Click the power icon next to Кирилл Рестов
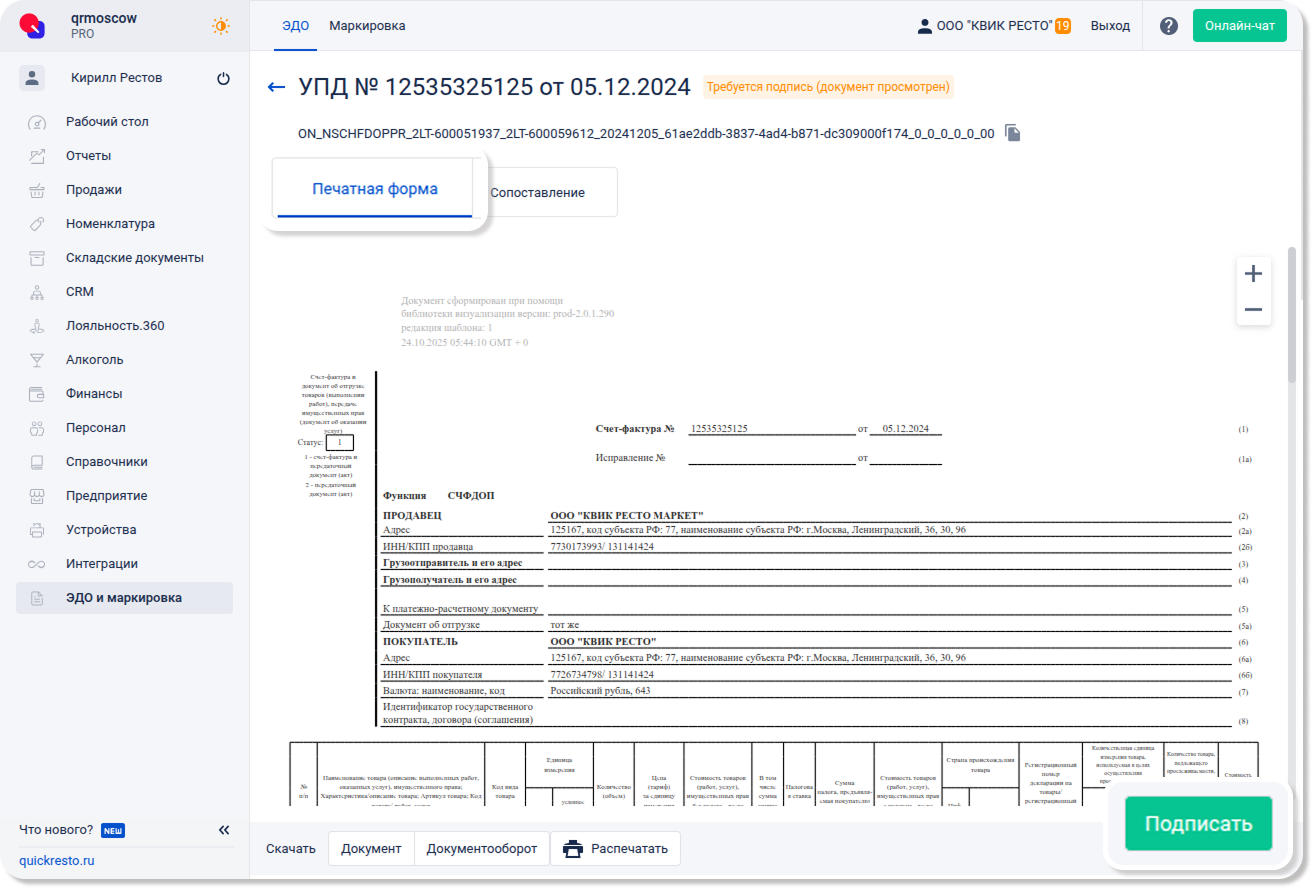This screenshot has height=888, width=1312. (x=223, y=78)
